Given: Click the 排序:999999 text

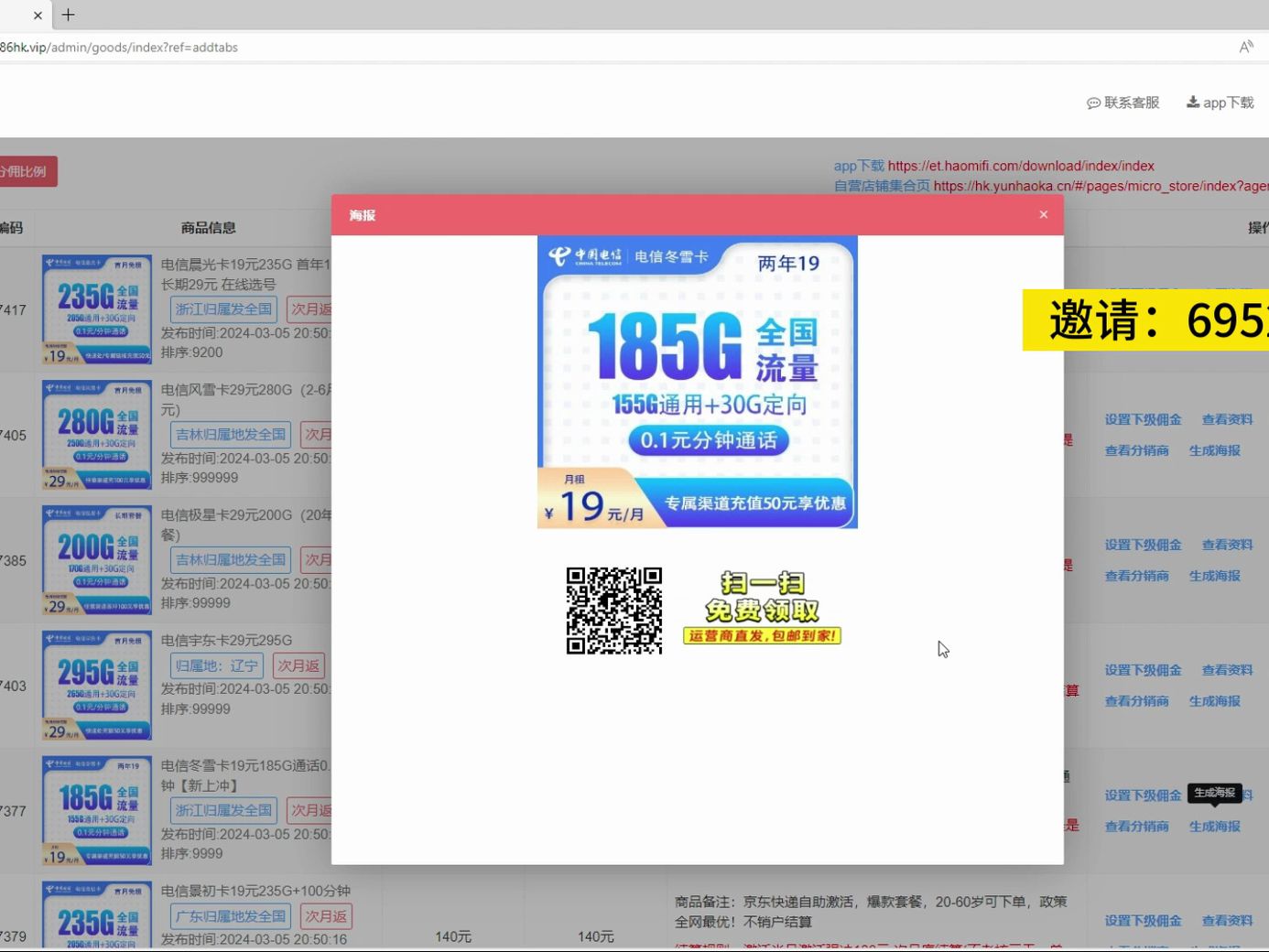Looking at the screenshot, I should (x=200, y=478).
